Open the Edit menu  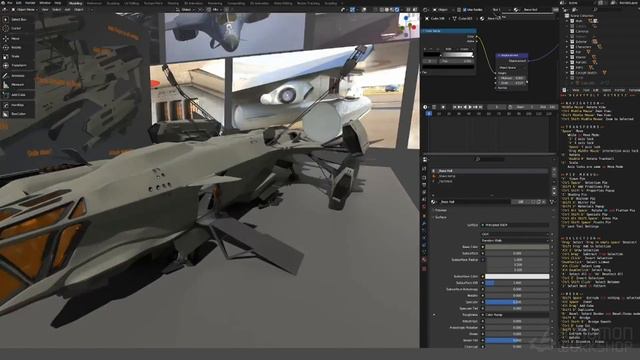click(18, 3)
